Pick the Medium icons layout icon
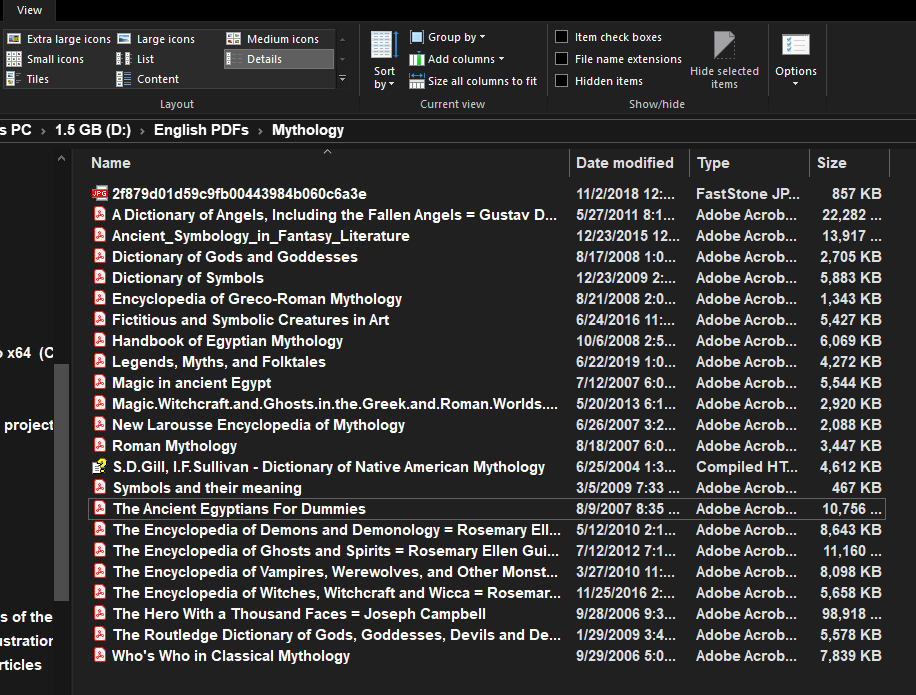The height and width of the screenshot is (695, 916). pyautogui.click(x=233, y=39)
